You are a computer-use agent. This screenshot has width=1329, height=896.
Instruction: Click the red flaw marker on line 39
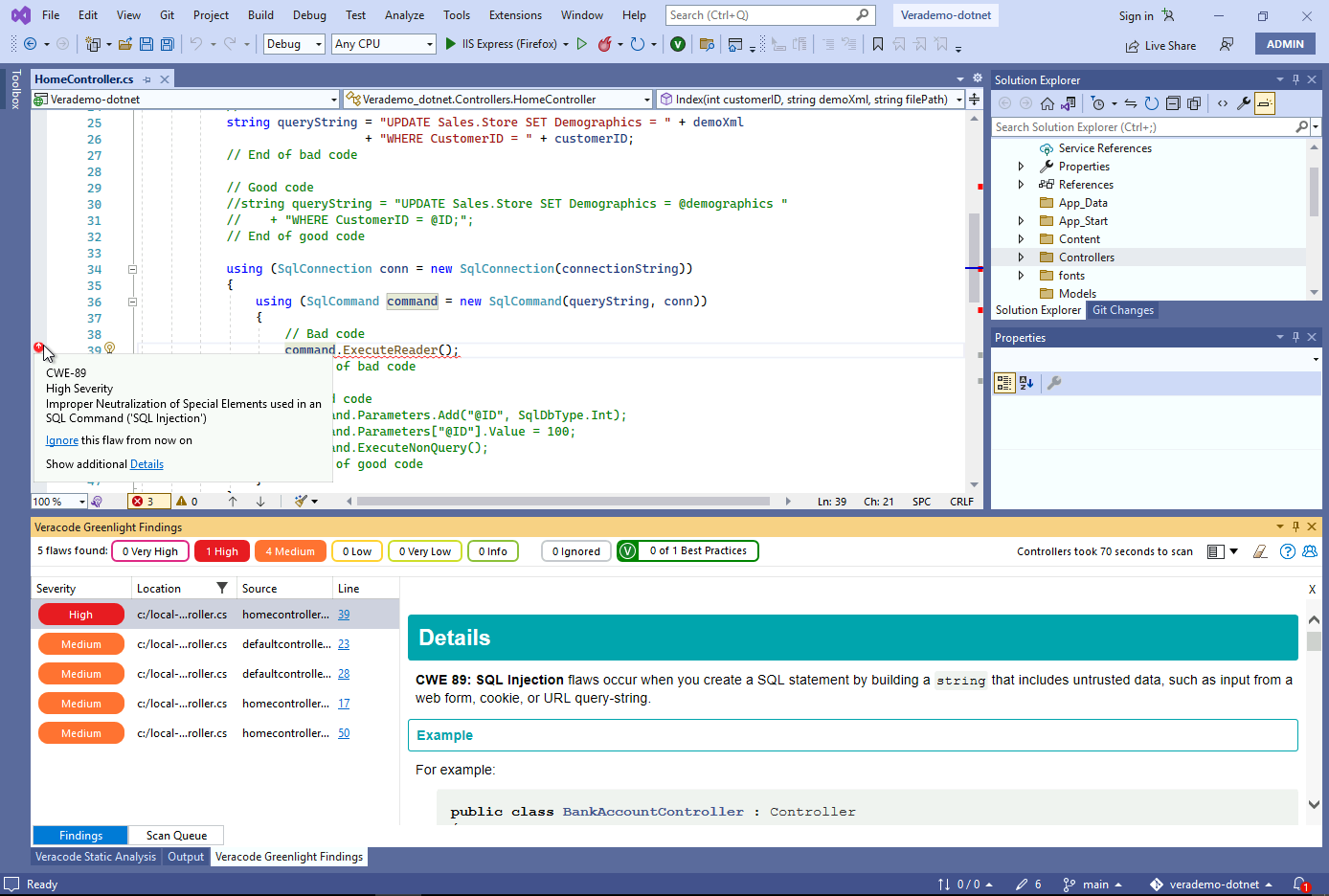coord(38,347)
